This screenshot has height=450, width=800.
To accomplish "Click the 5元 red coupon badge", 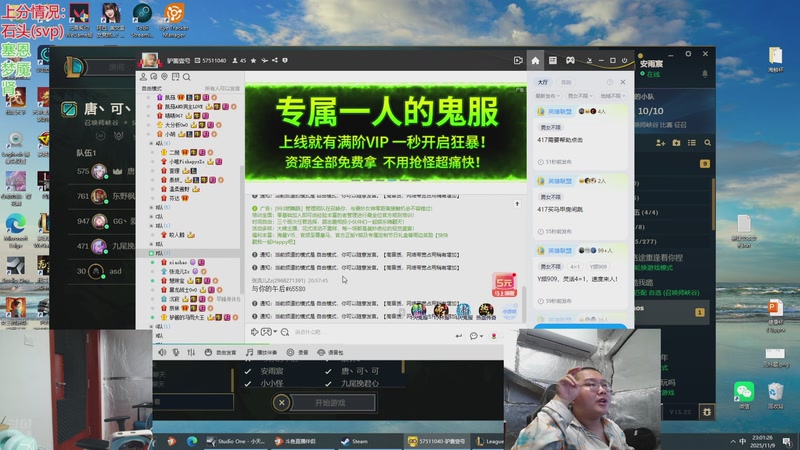I will [504, 284].
